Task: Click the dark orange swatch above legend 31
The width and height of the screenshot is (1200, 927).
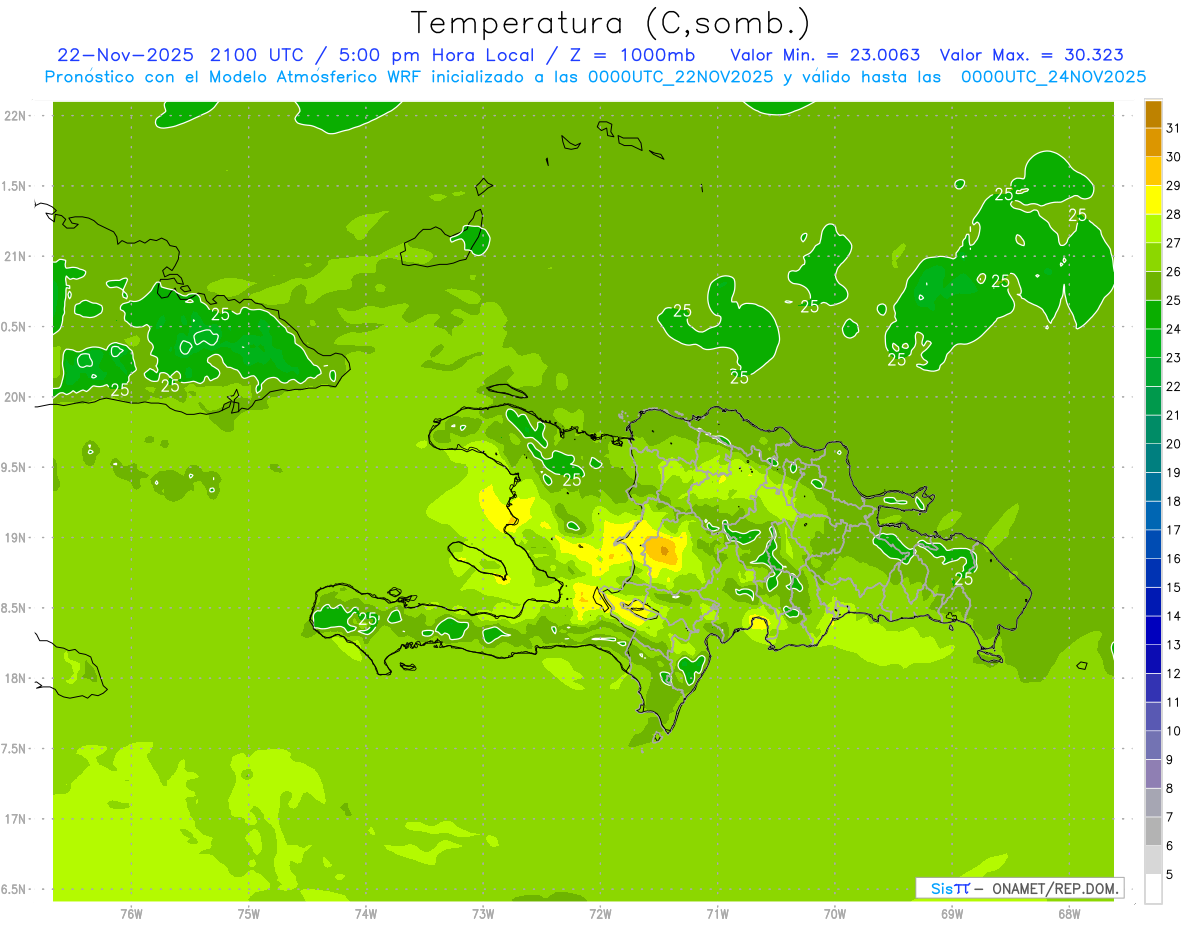Action: (1153, 114)
